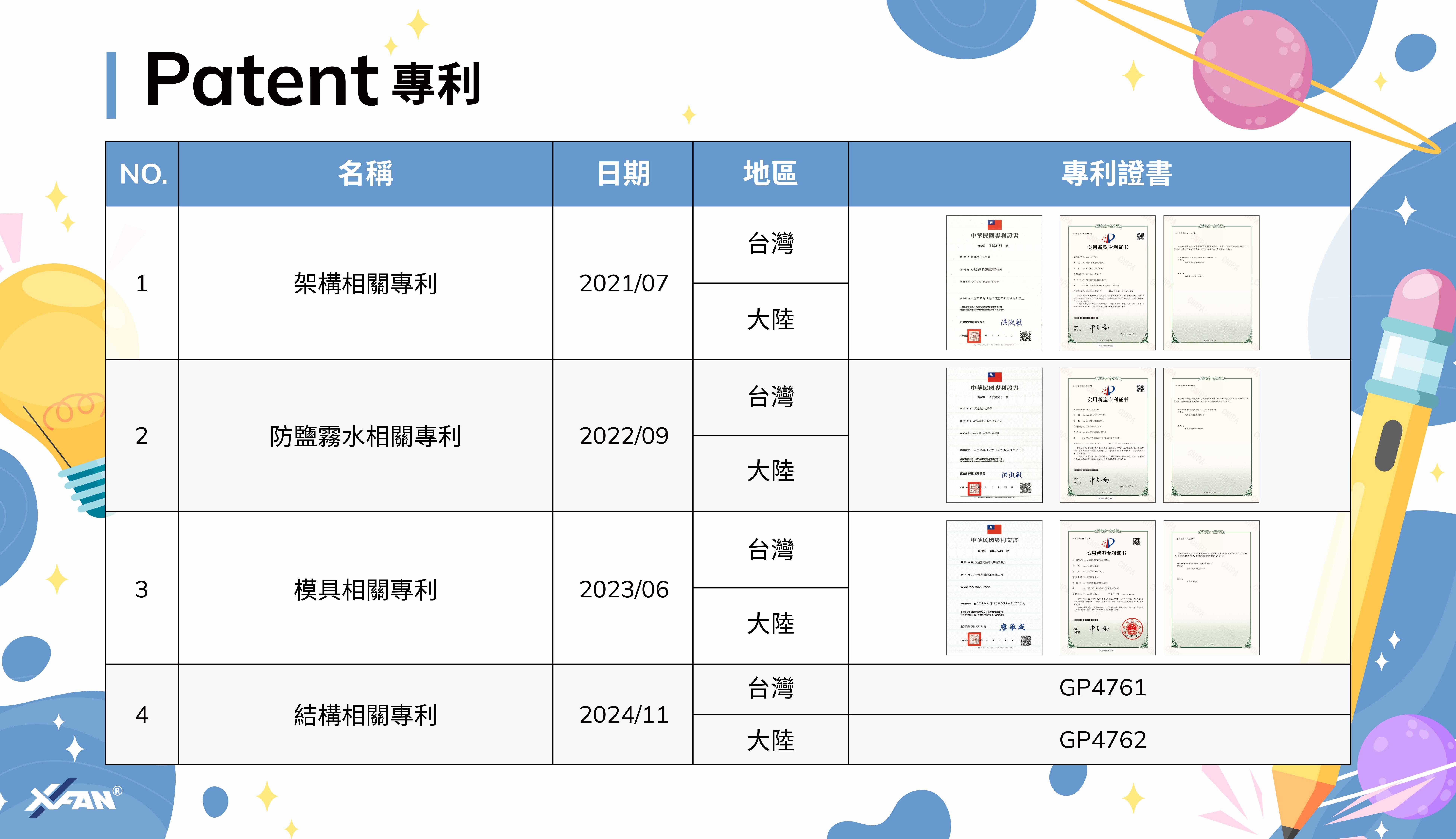Click the 專利證書 column header
Viewport: 1456px width, 839px height.
[x=1117, y=173]
